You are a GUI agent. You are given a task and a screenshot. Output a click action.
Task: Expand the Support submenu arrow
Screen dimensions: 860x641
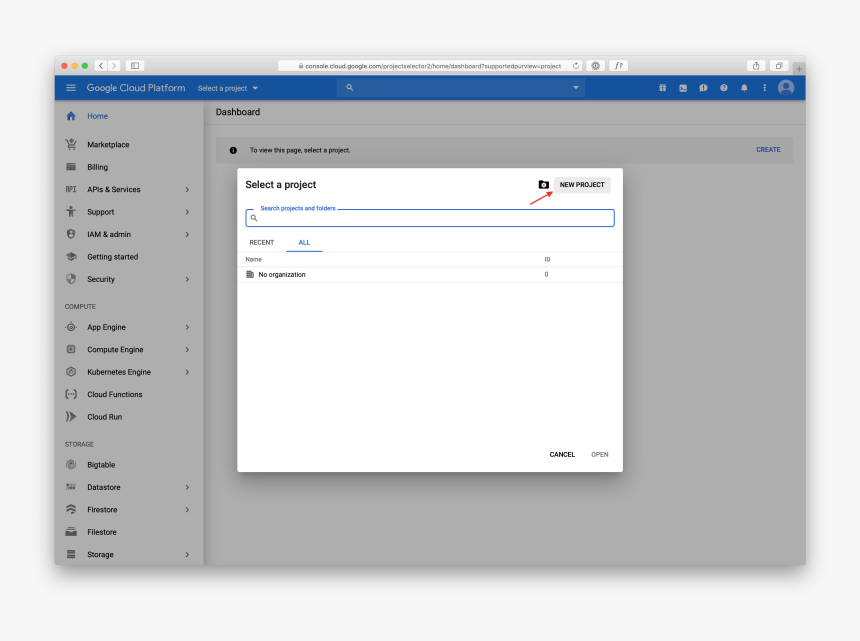coord(187,212)
